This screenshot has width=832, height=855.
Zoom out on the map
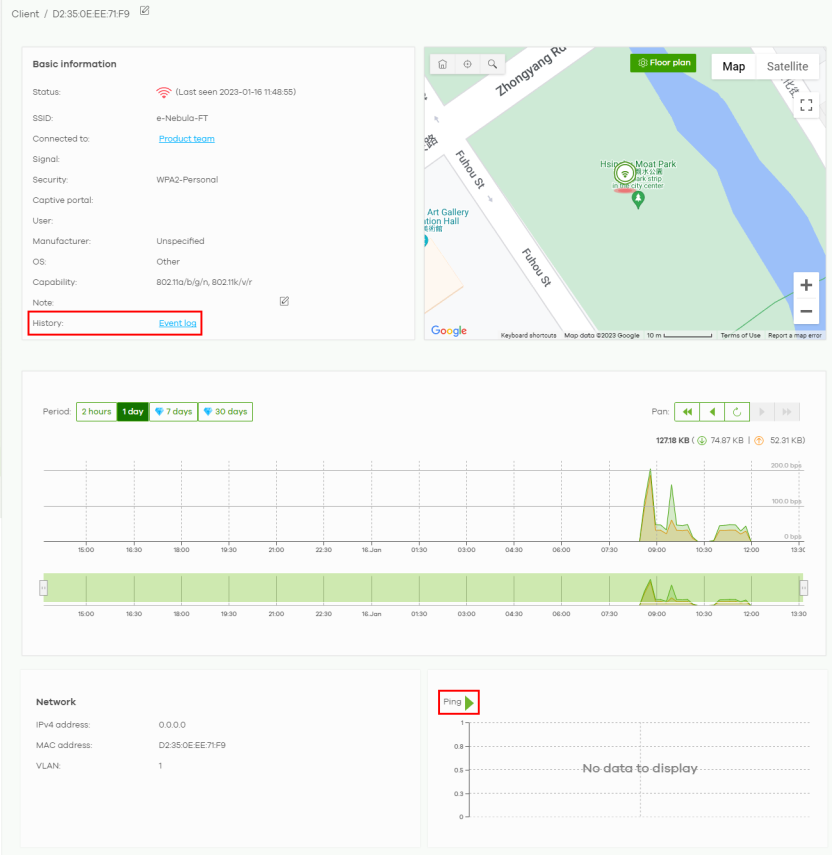(x=806, y=310)
